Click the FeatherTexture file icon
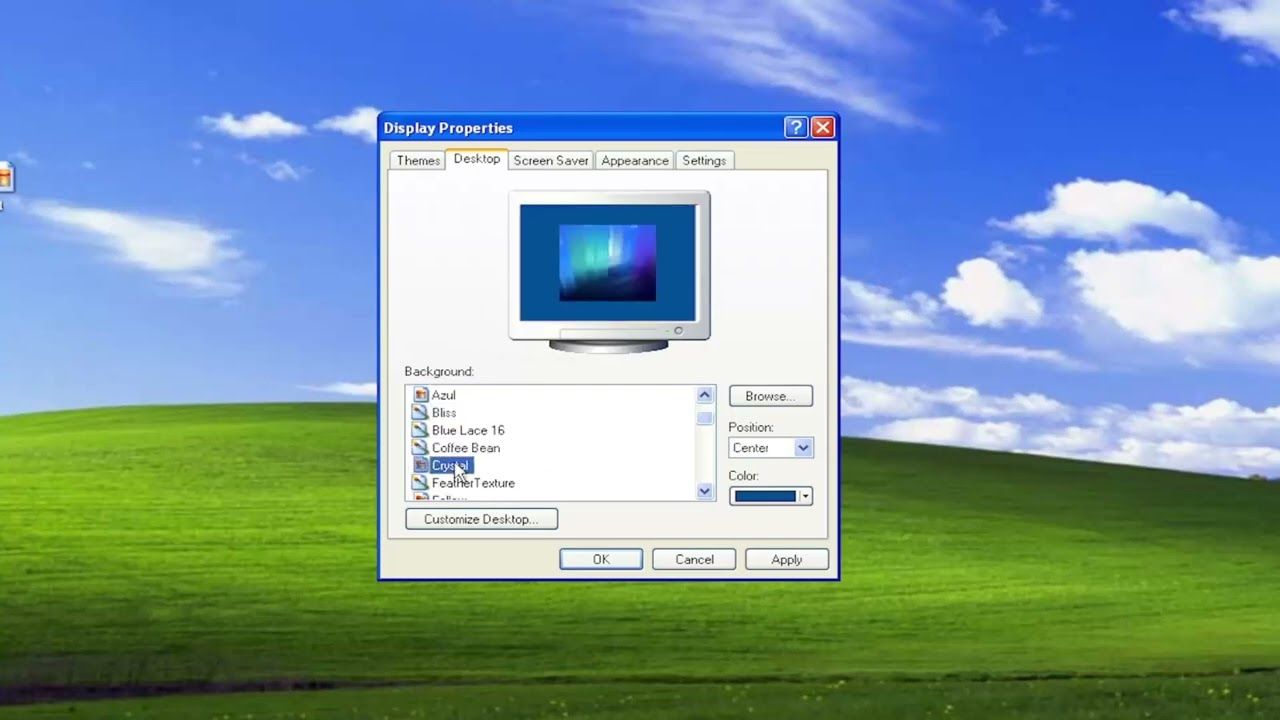Viewport: 1280px width, 720px height. pos(421,483)
